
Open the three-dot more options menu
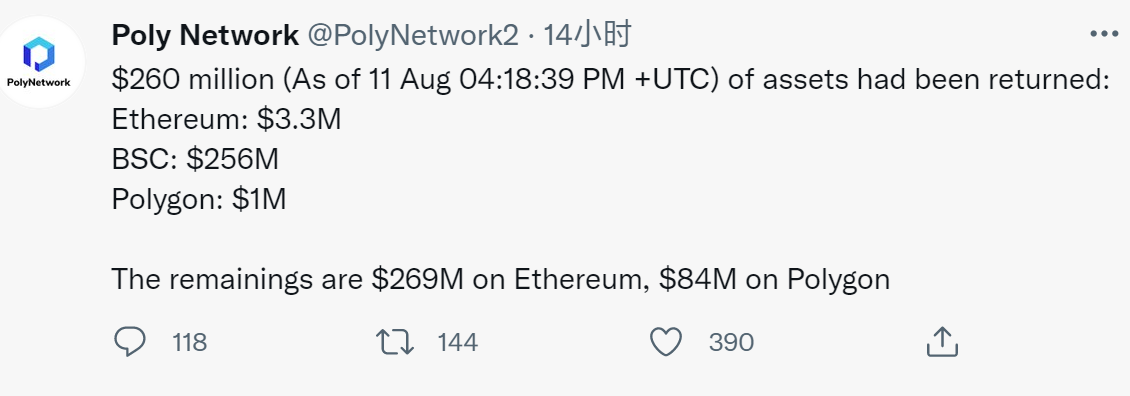click(x=1104, y=34)
